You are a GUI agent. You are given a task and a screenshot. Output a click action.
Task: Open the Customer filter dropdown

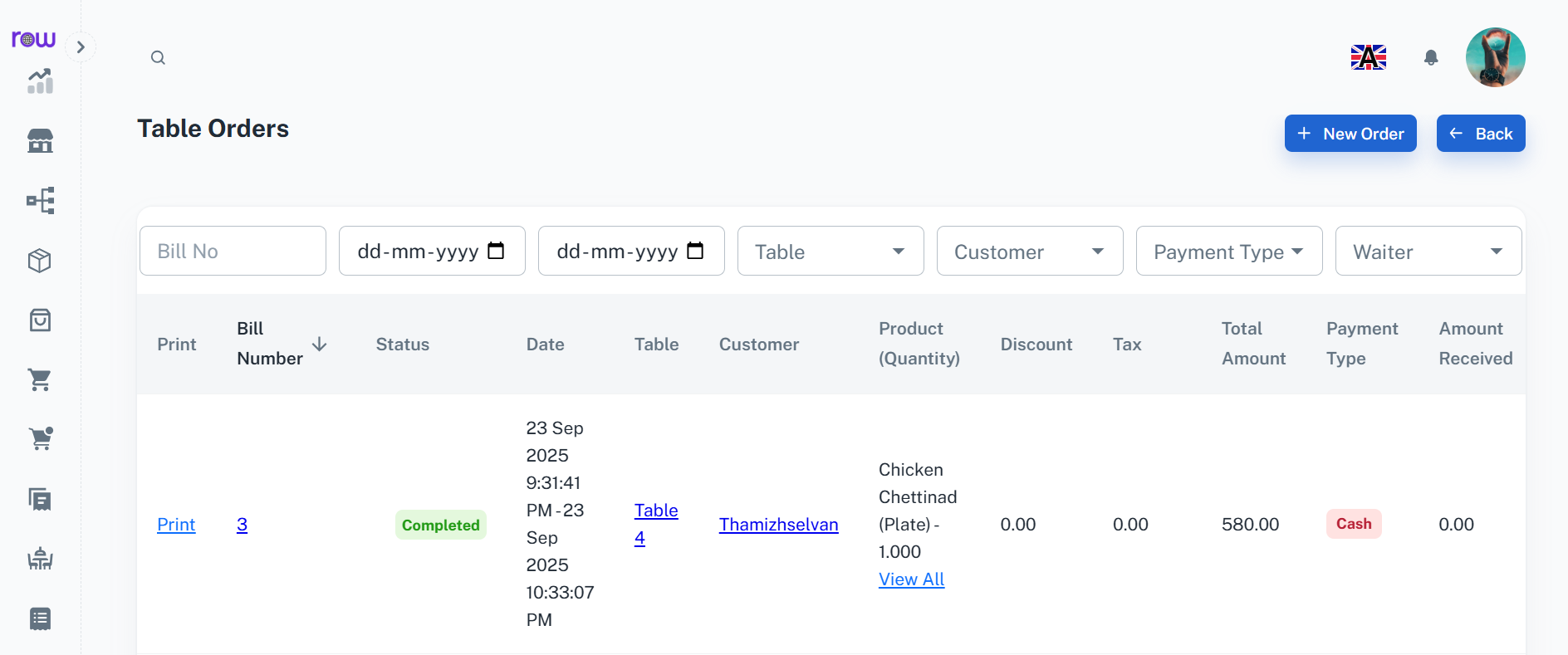(x=1029, y=252)
